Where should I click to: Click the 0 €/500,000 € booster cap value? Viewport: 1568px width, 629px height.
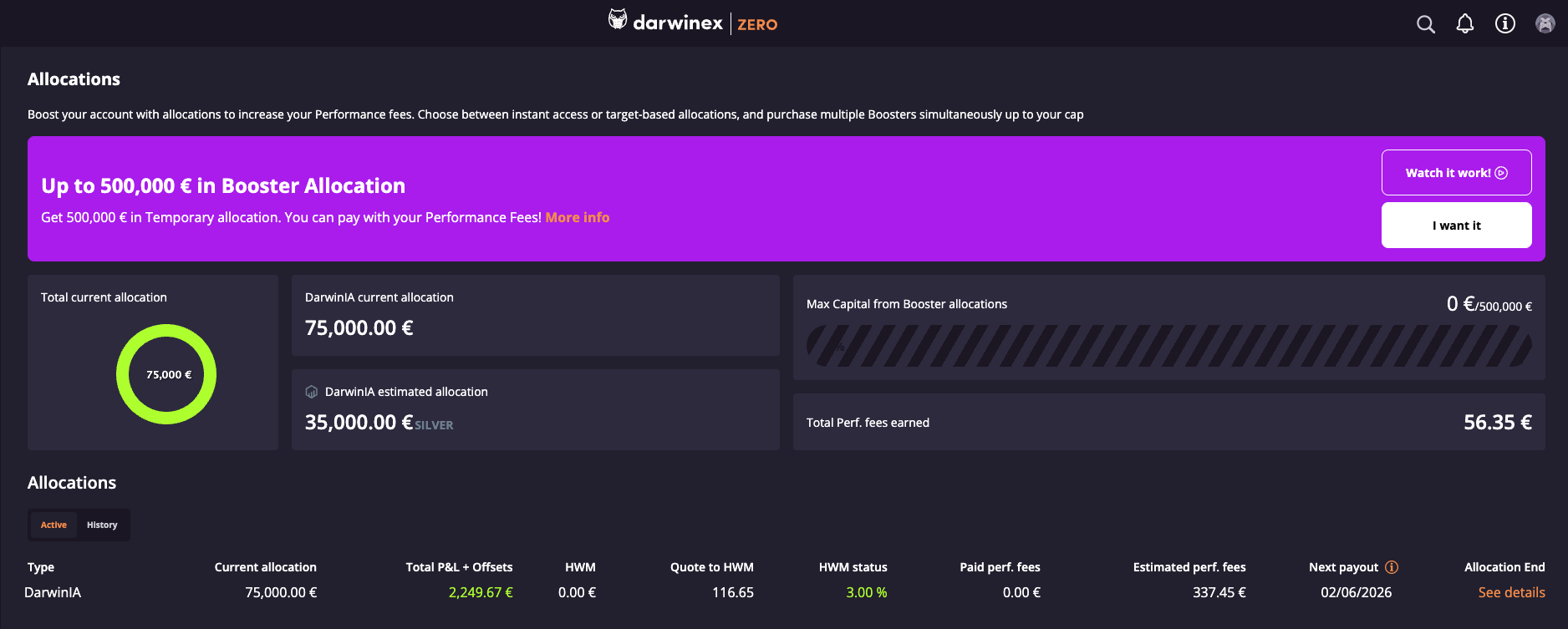(x=1489, y=304)
